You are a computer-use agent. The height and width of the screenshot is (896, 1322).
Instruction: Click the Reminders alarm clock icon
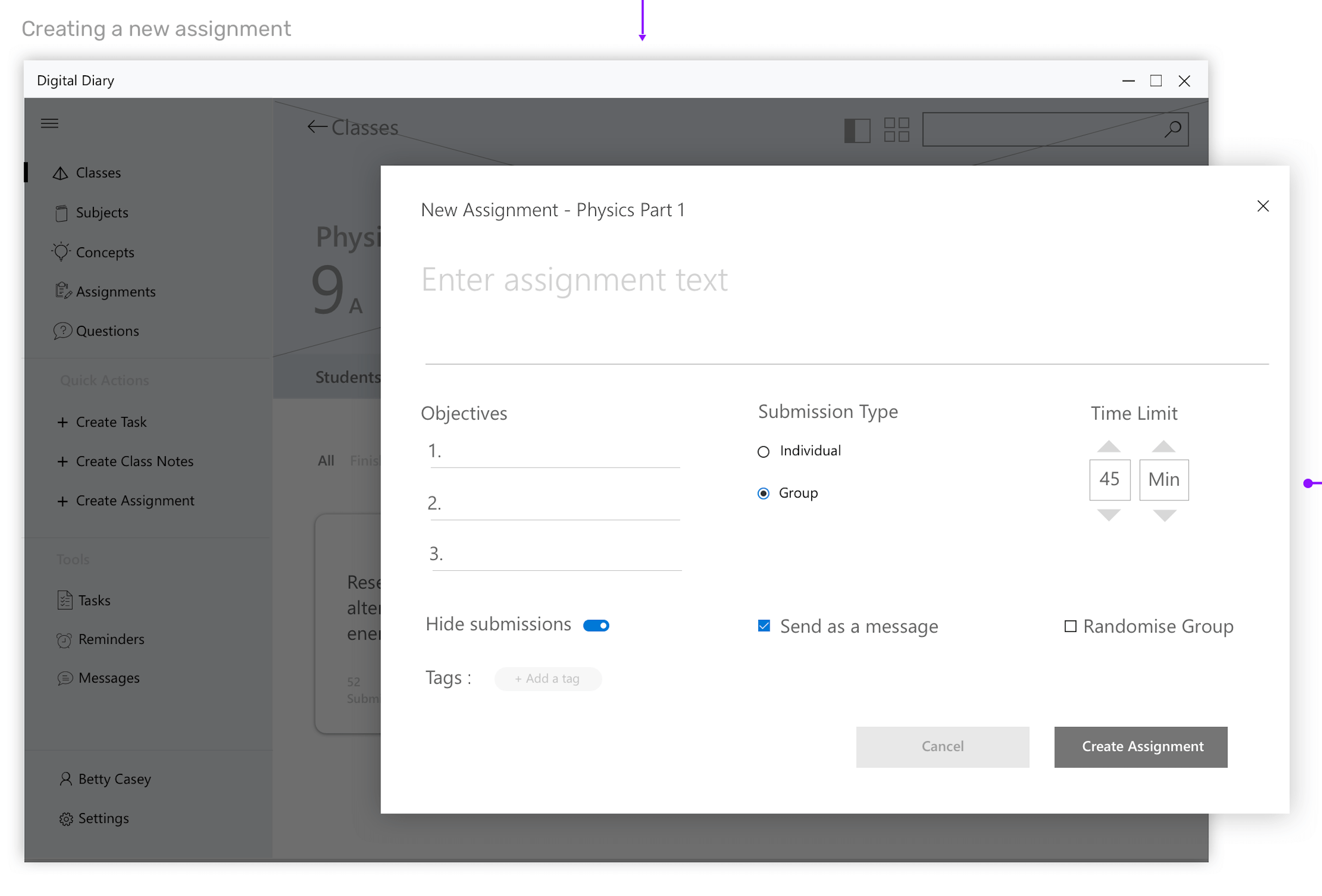click(x=64, y=640)
